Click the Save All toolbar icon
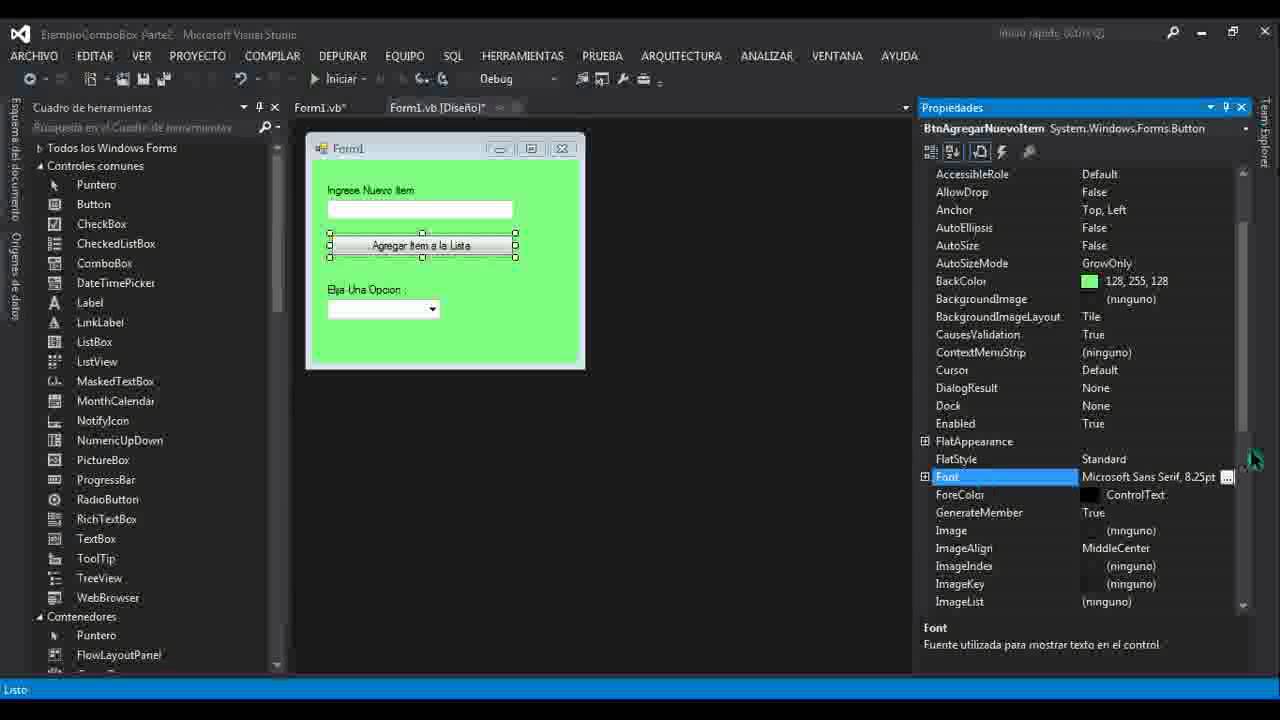1280x720 pixels. click(x=164, y=79)
